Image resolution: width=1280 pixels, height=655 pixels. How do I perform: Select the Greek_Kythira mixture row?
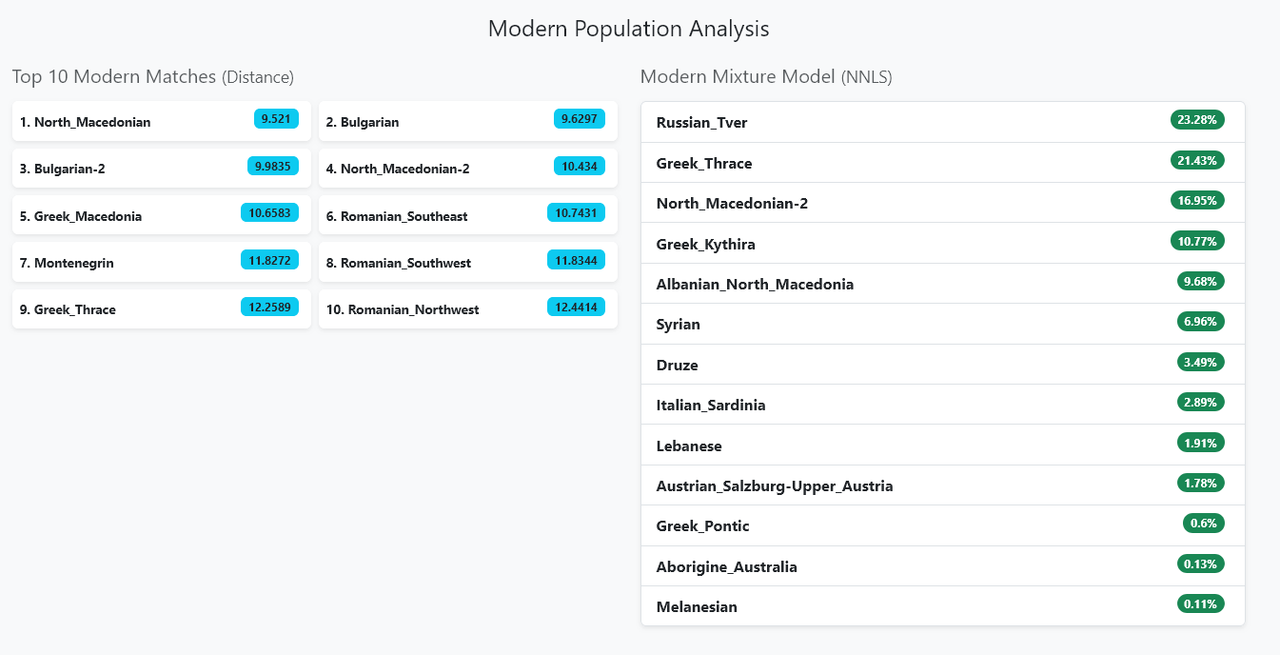coord(942,244)
